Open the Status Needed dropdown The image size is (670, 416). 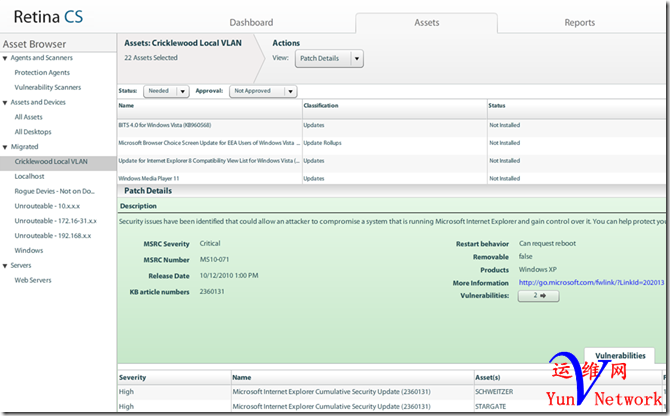point(167,91)
